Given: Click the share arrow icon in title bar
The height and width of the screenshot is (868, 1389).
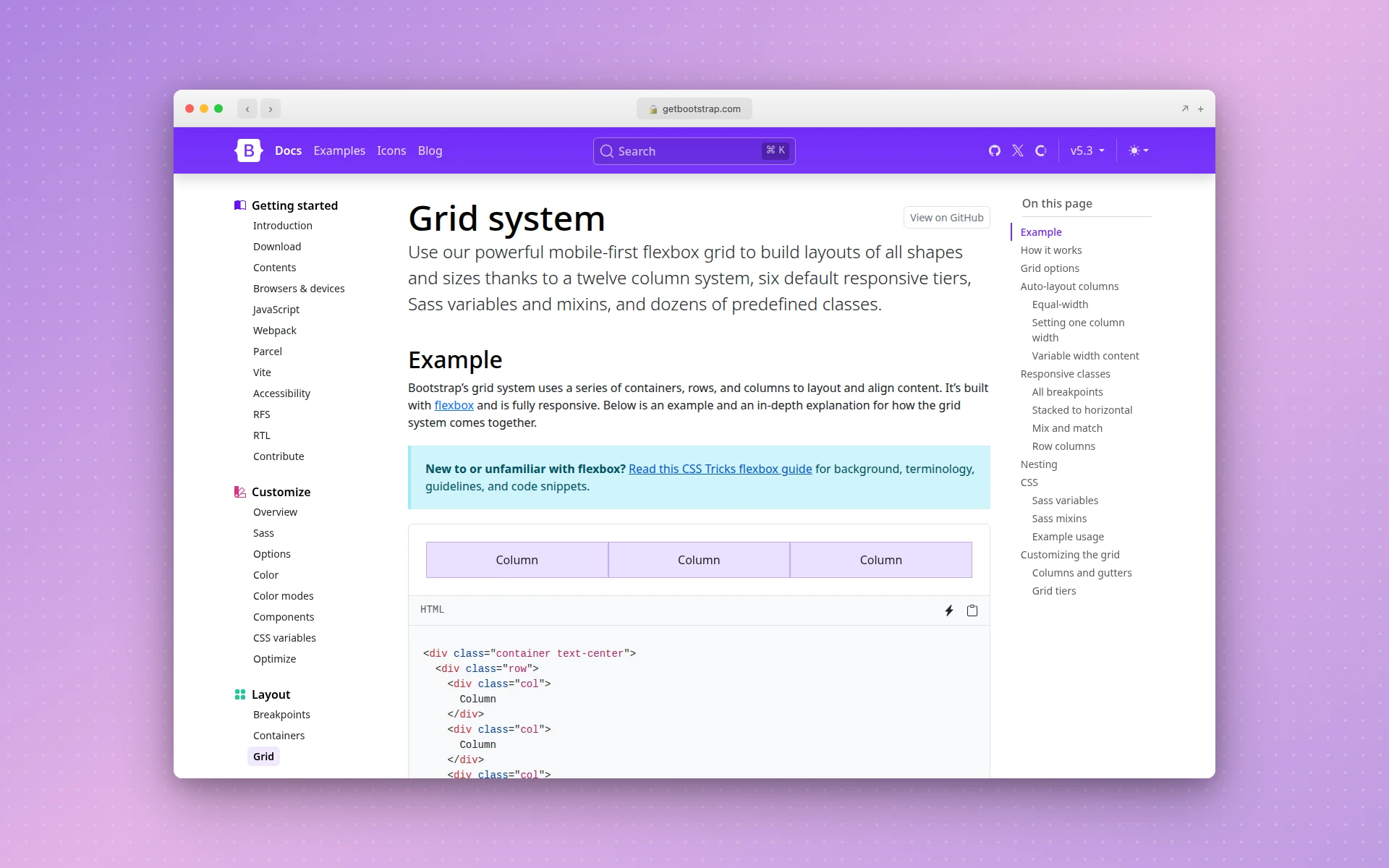Looking at the screenshot, I should tap(1185, 109).
